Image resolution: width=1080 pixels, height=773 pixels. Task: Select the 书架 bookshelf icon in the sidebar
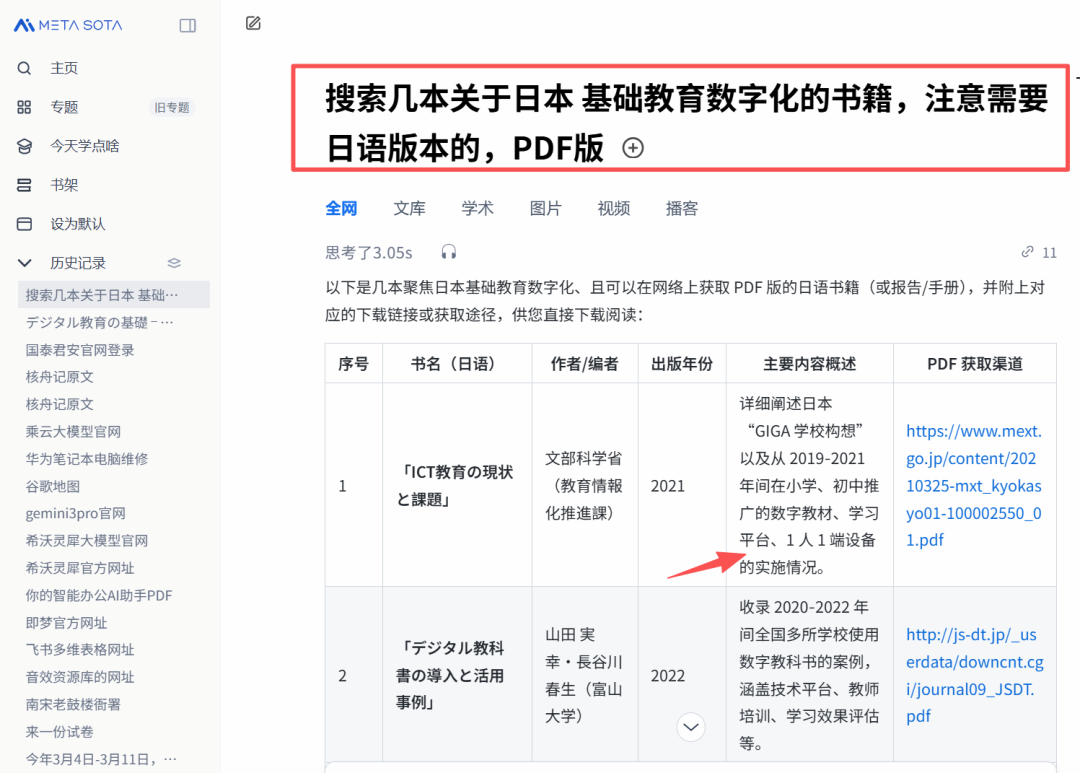tap(25, 184)
